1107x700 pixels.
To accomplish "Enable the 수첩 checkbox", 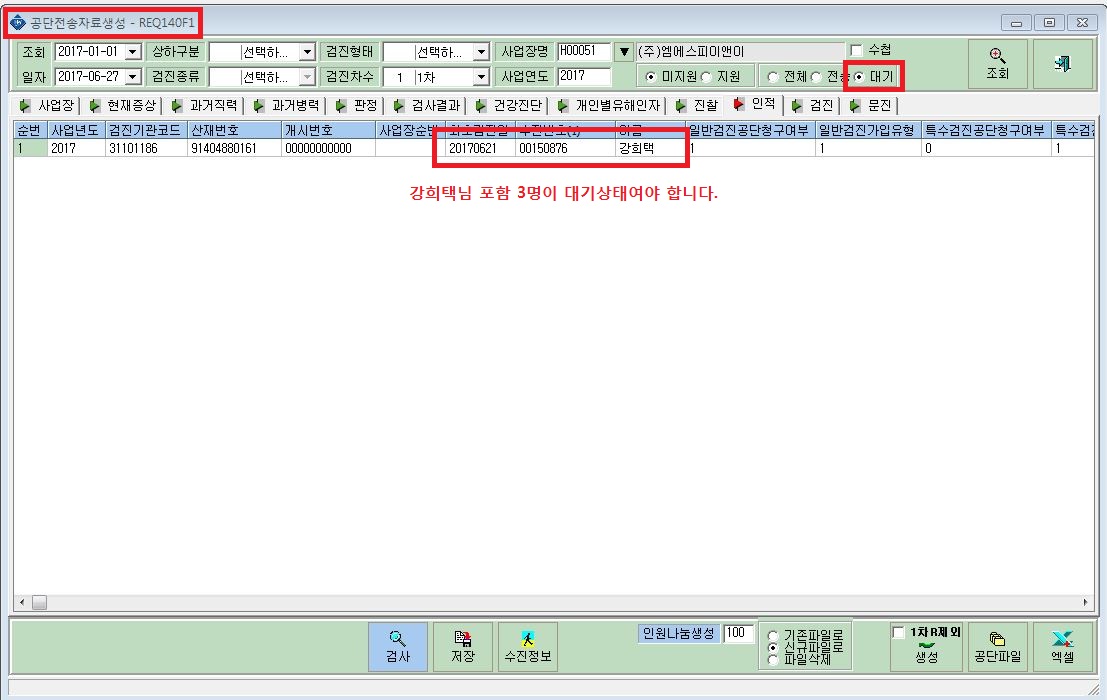I will pos(856,50).
